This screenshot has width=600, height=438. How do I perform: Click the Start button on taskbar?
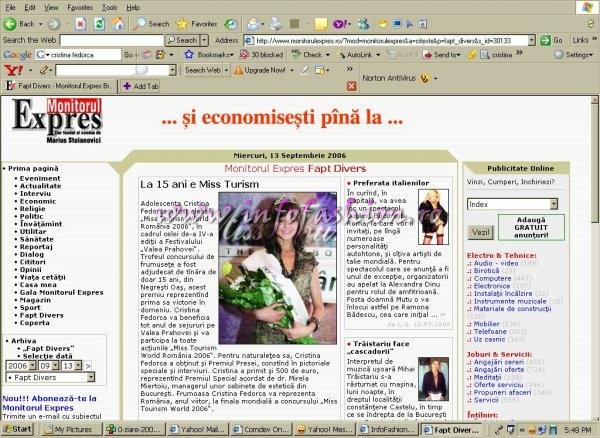pyautogui.click(x=20, y=428)
